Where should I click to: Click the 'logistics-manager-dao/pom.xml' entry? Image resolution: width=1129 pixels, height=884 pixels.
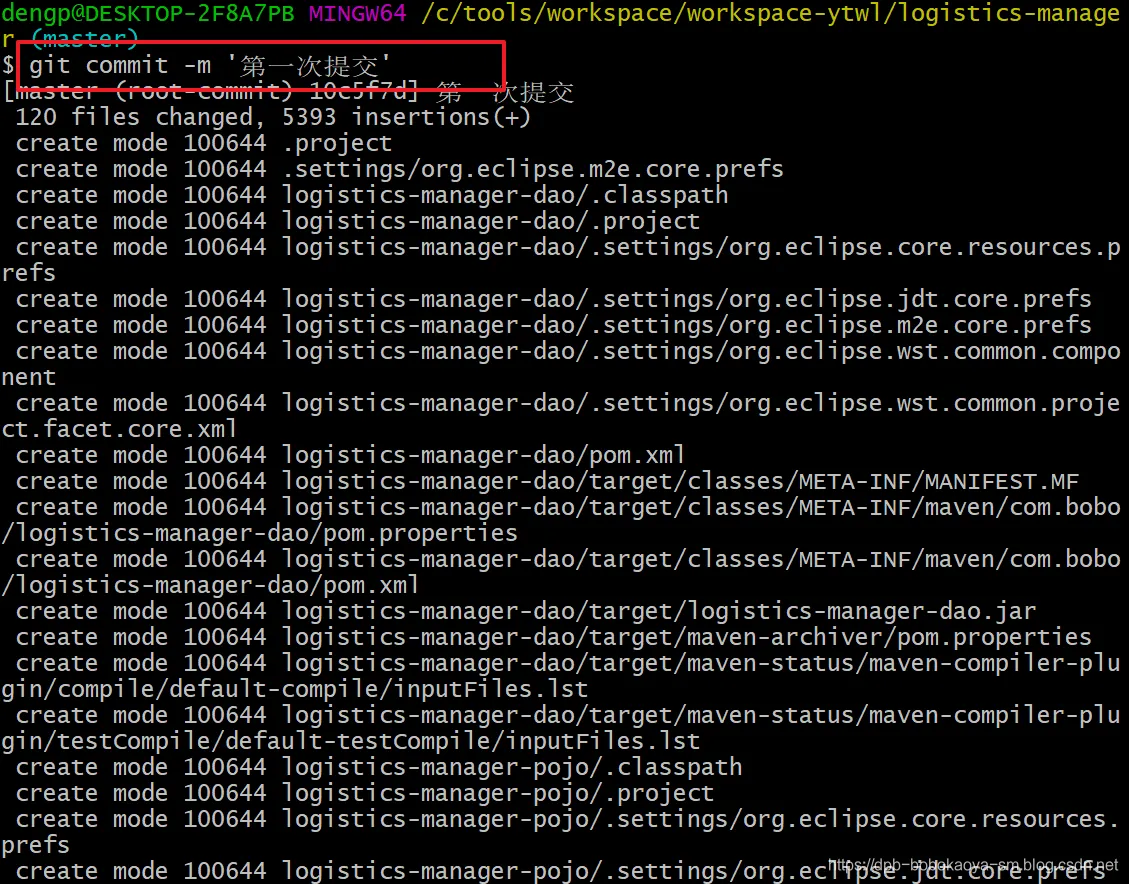tap(483, 454)
